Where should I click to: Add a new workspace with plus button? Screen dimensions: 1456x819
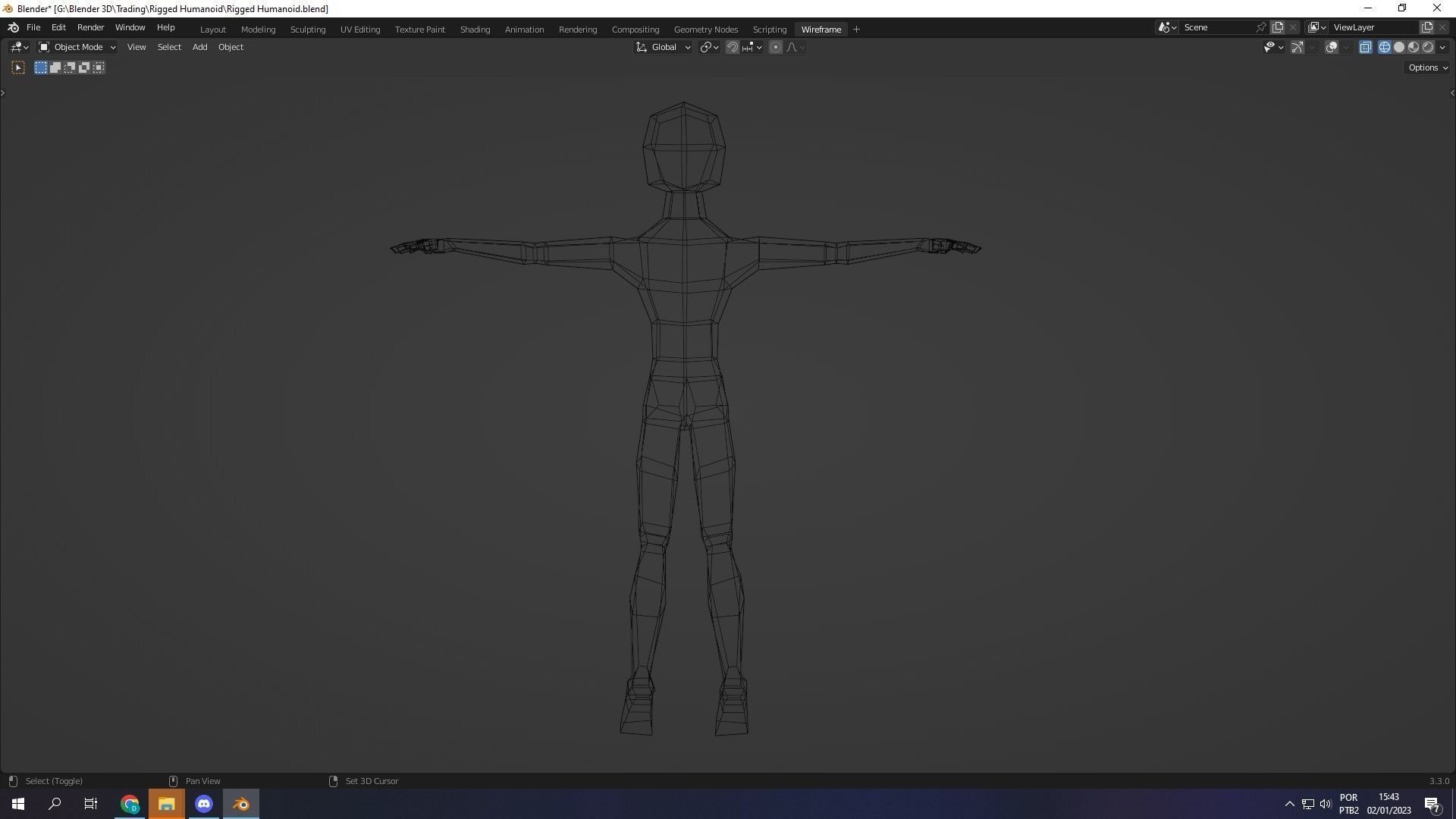tap(857, 30)
